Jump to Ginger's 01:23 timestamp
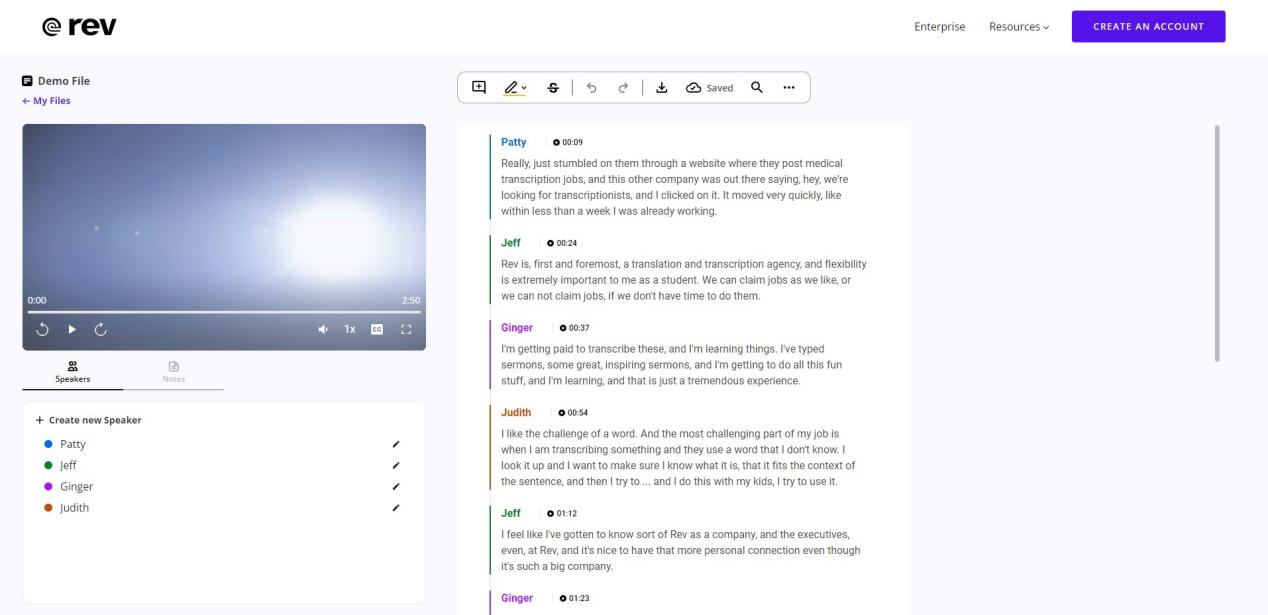The image size is (1268, 615). 575,598
